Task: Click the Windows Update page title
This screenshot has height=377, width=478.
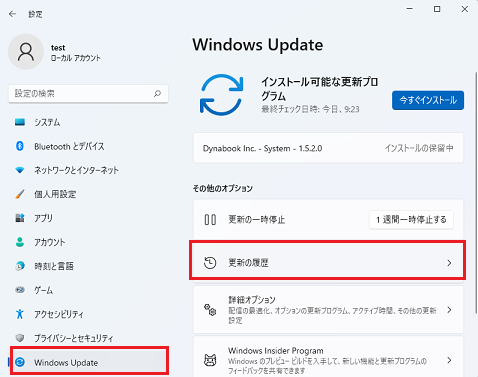Action: pyautogui.click(x=258, y=45)
